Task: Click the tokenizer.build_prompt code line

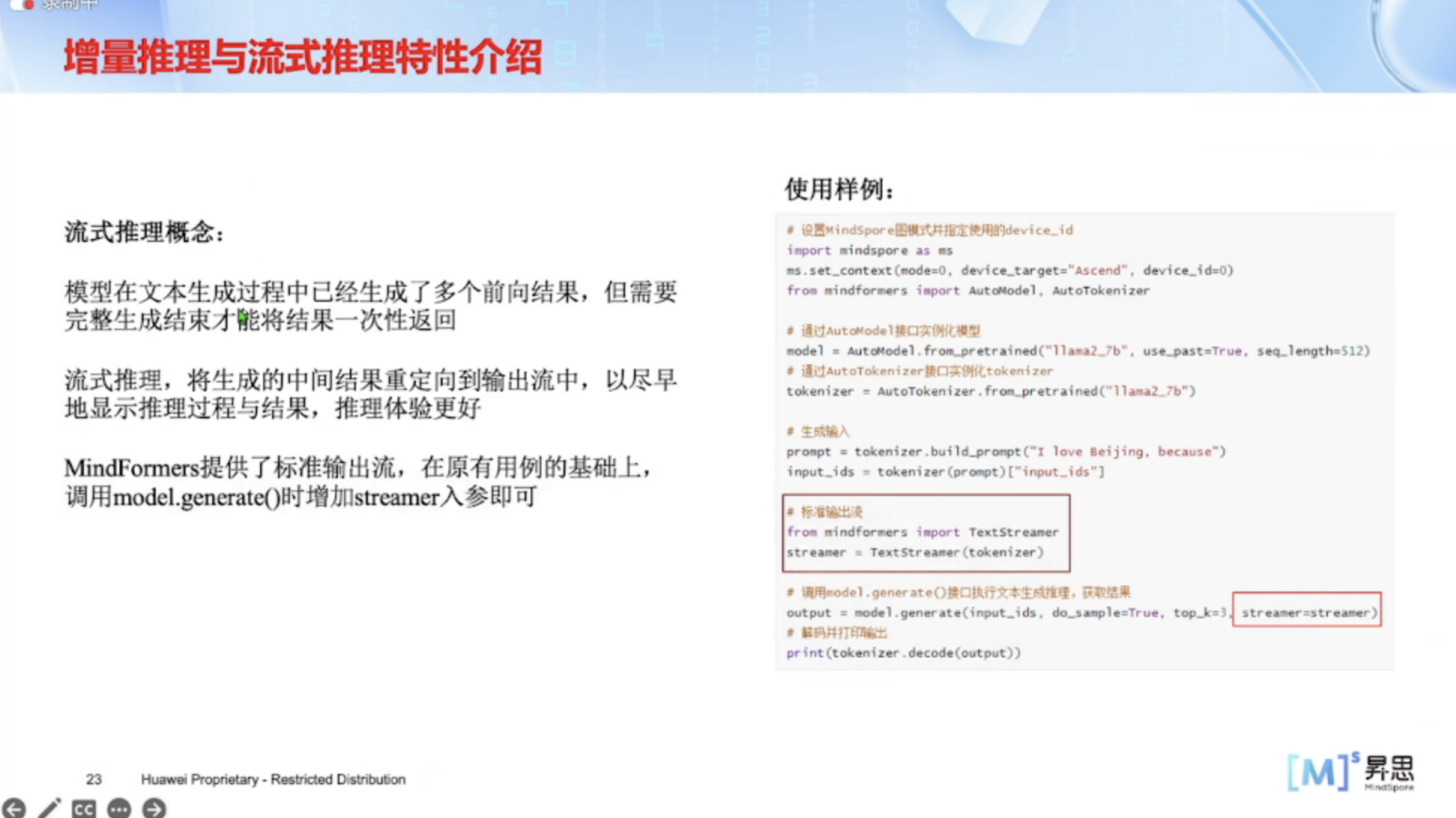Action: (x=1005, y=452)
